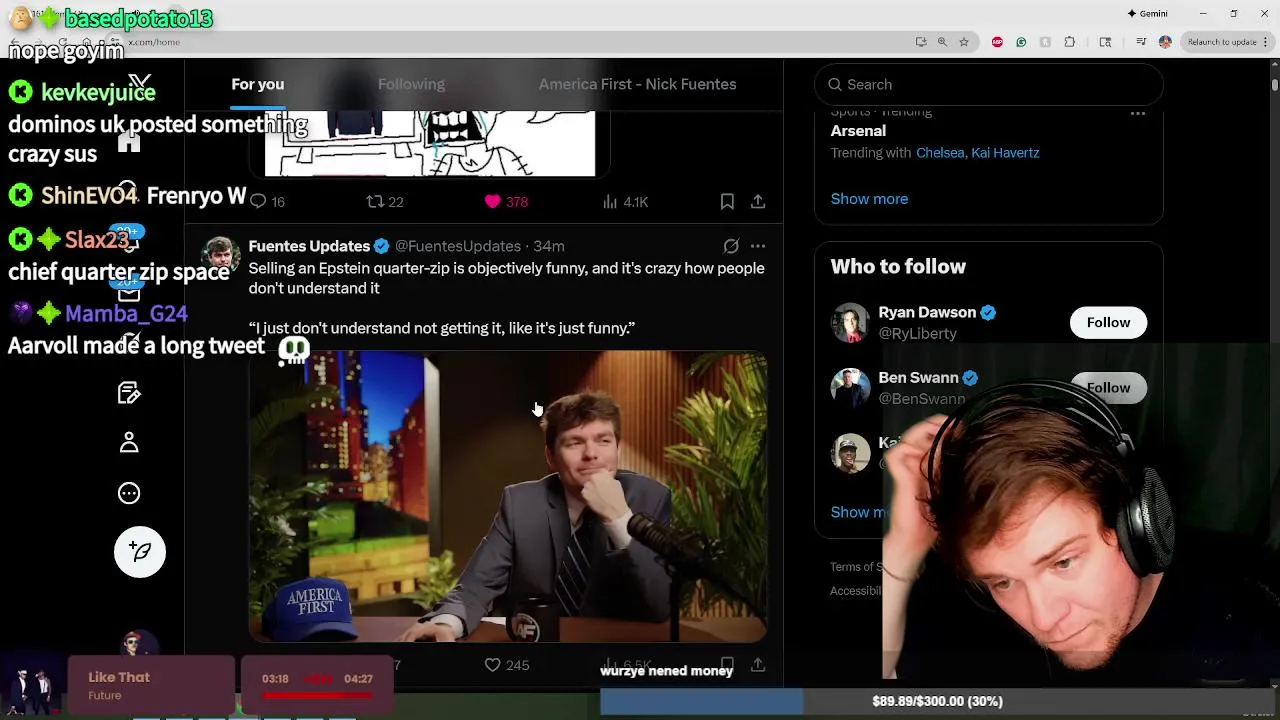The image size is (1280, 720).
Task: Open the Articles icon in X sidebar
Action: (129, 392)
